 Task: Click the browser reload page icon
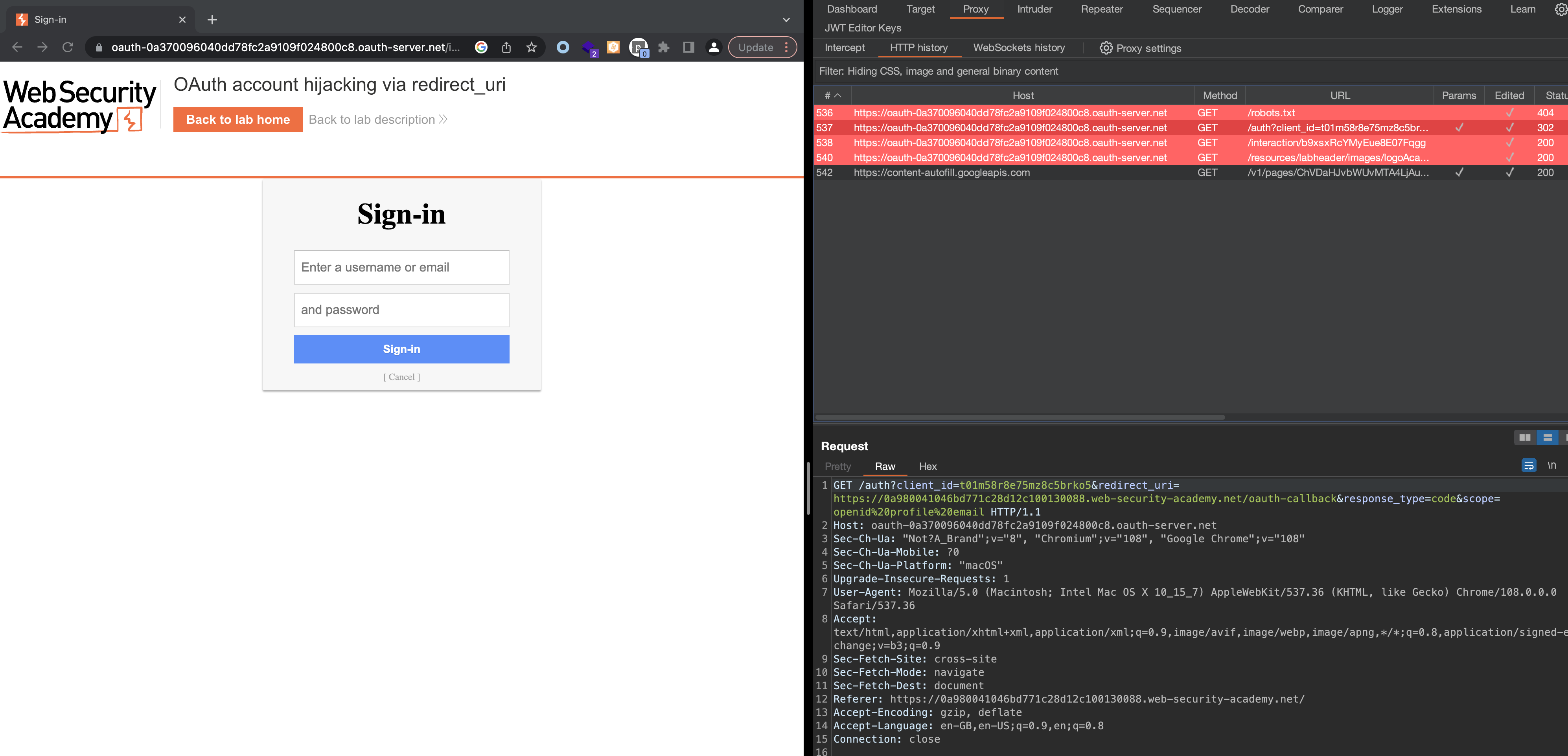[x=68, y=48]
